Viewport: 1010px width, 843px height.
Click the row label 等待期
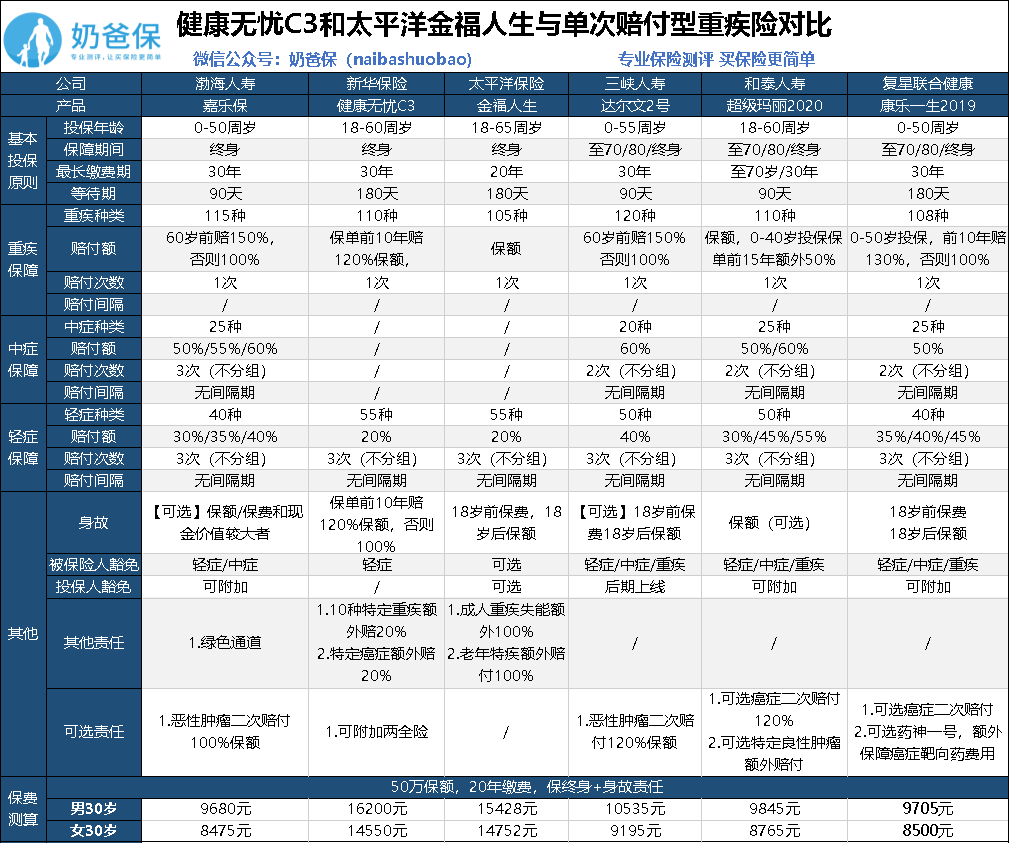click(x=93, y=193)
